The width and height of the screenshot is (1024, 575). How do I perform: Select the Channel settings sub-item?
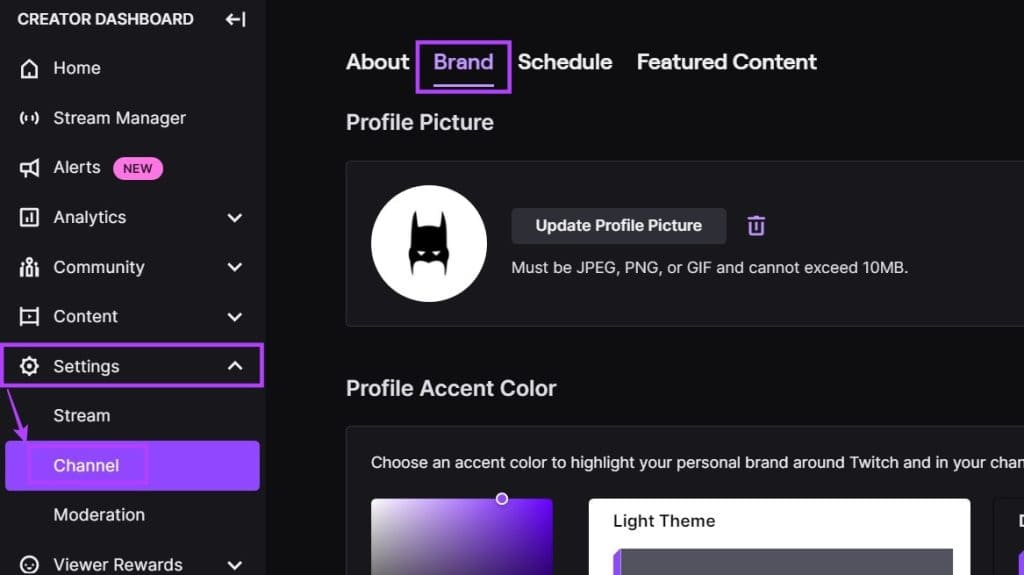coord(132,465)
